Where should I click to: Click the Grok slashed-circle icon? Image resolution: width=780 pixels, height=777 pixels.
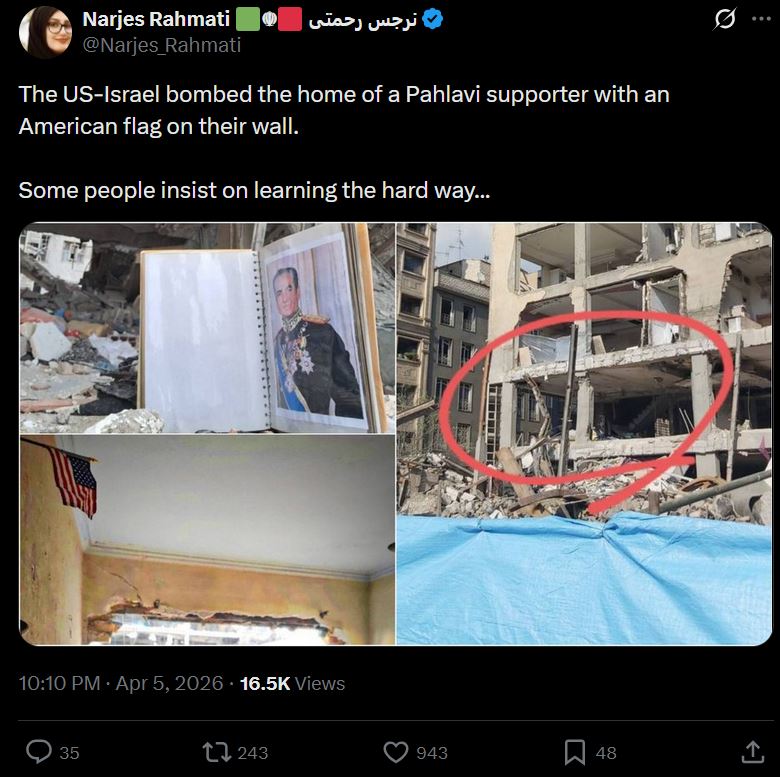click(724, 19)
